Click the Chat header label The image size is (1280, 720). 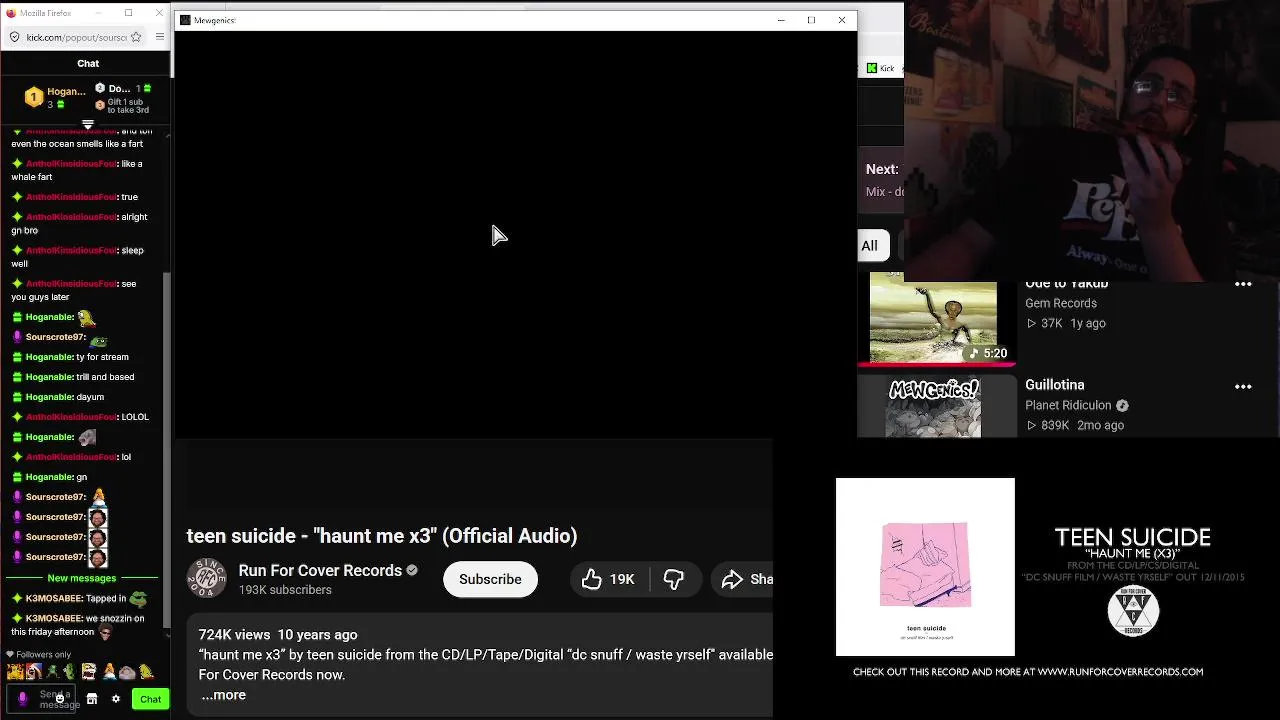[x=88, y=63]
